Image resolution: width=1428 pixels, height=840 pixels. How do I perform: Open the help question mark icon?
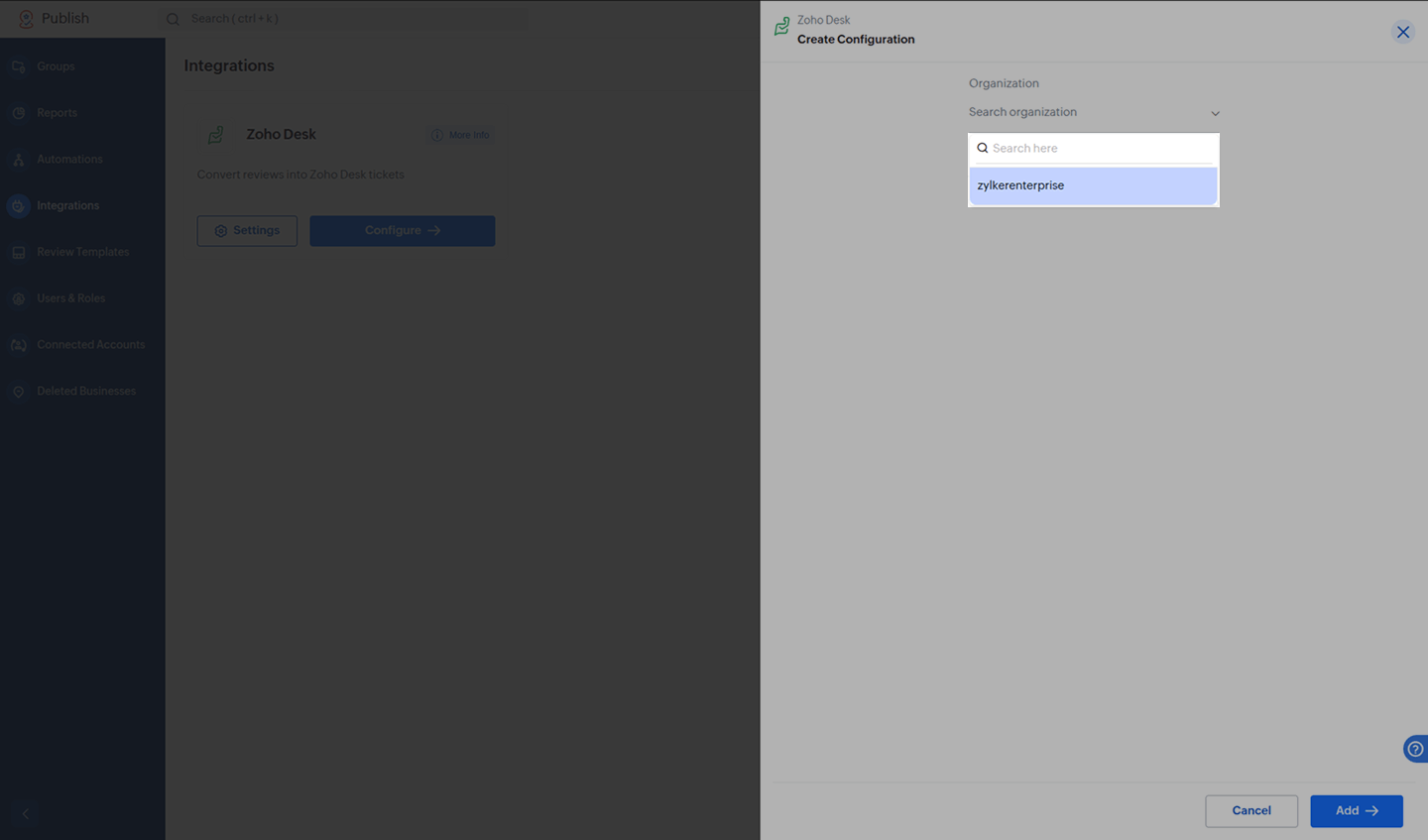pyautogui.click(x=1416, y=749)
